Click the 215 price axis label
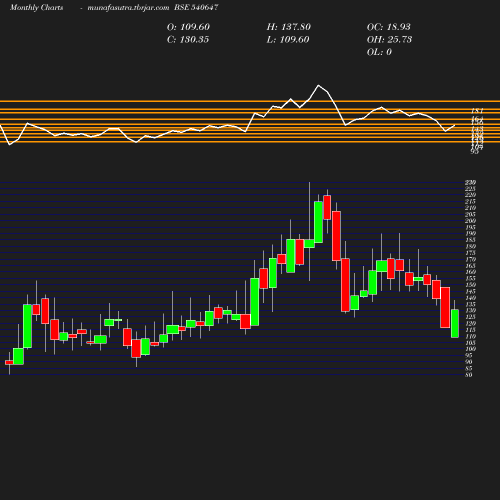This screenshot has width=500, height=500. (470, 202)
